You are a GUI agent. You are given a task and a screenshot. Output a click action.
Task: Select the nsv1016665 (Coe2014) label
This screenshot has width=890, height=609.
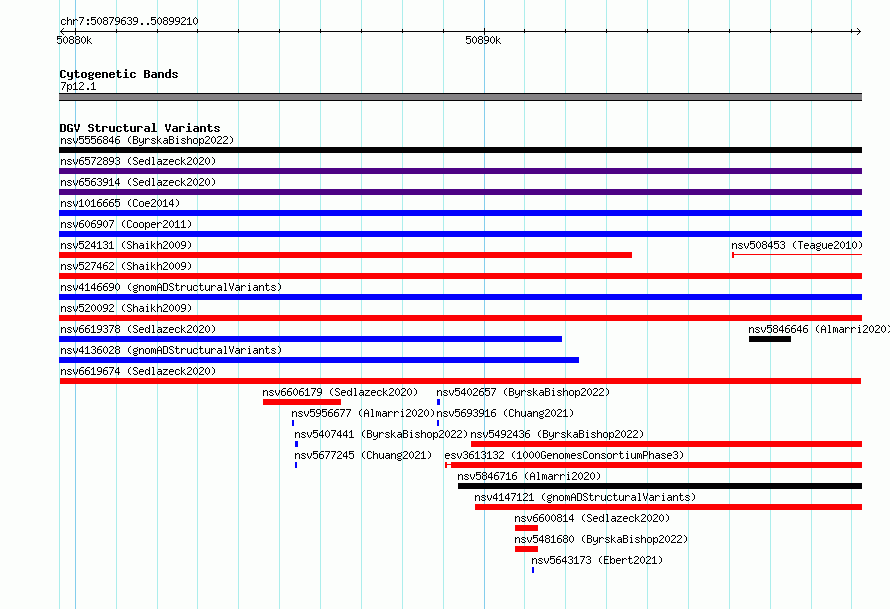pos(120,203)
